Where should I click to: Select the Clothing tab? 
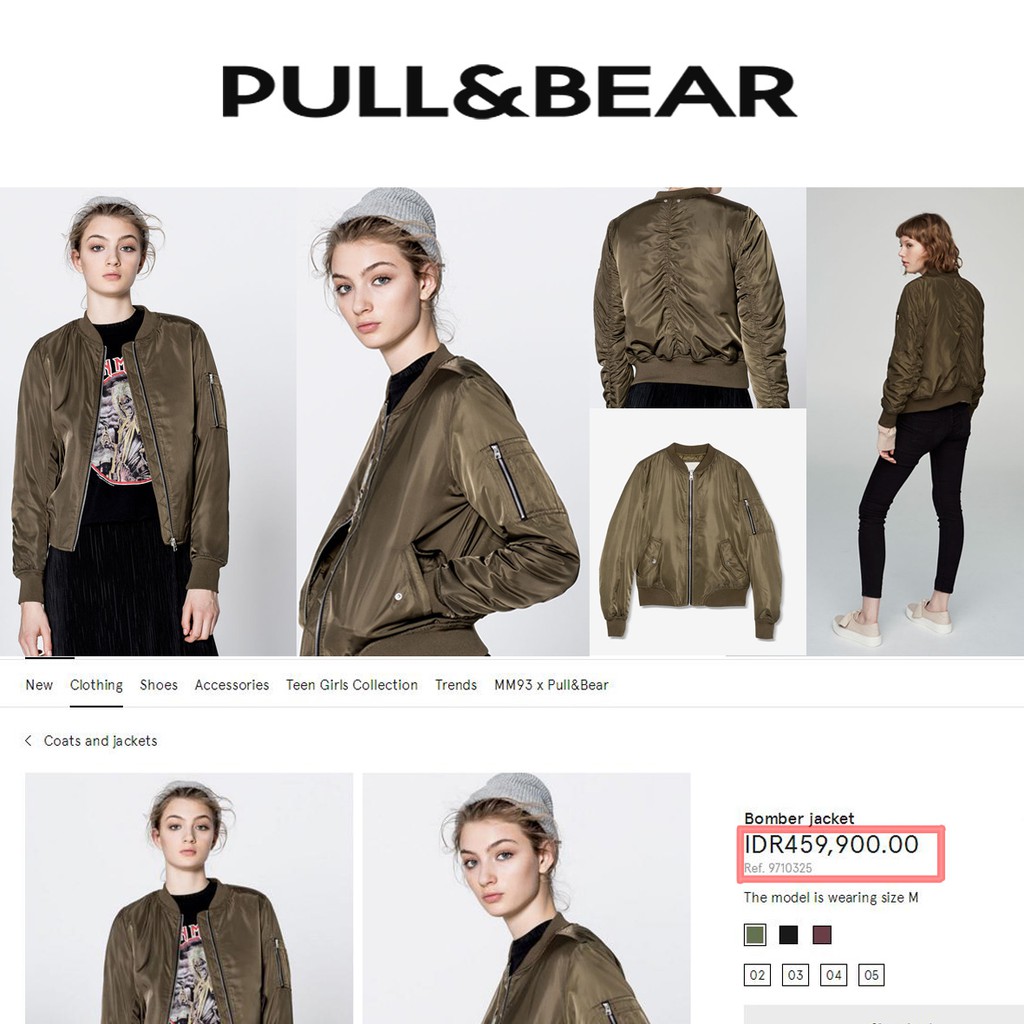(97, 685)
